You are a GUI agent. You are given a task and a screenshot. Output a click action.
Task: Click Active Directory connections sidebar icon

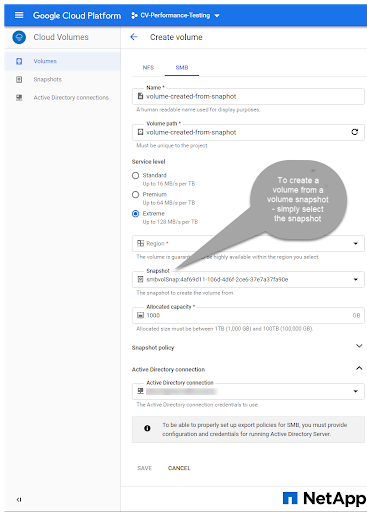[x=19, y=98]
